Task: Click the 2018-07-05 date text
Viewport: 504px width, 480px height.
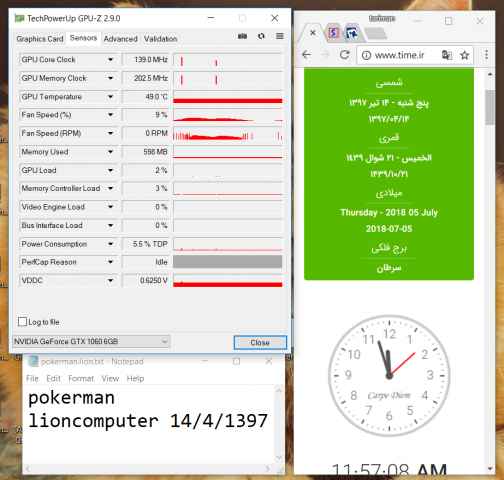Action: [x=389, y=229]
